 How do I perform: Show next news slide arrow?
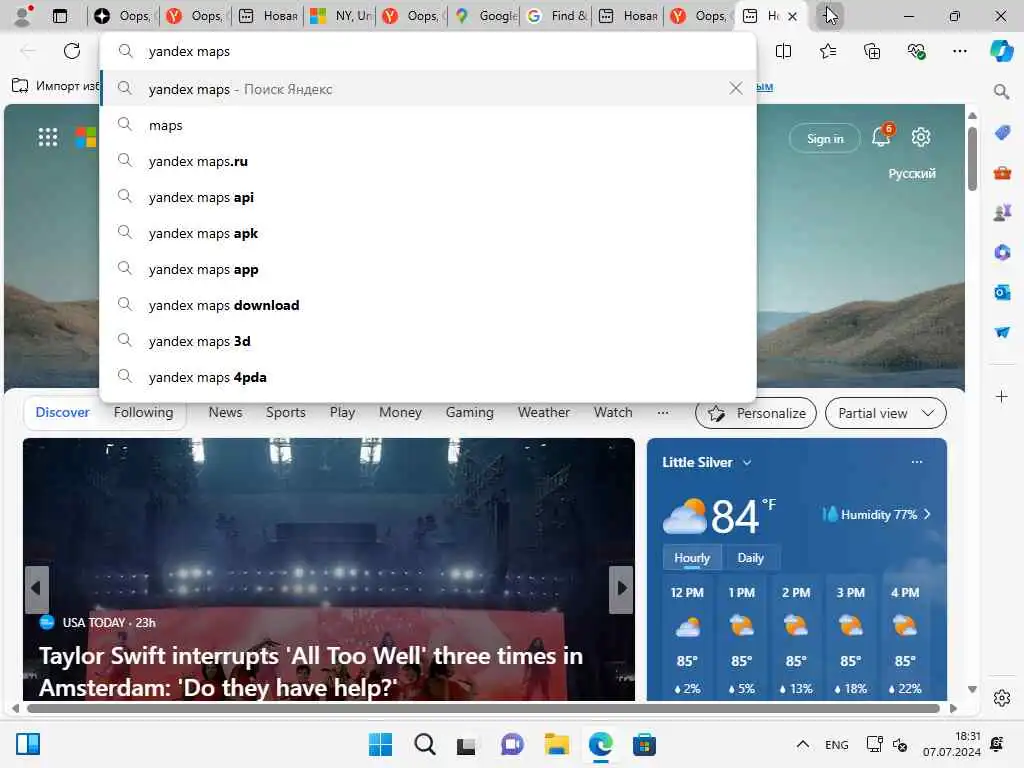(x=621, y=589)
